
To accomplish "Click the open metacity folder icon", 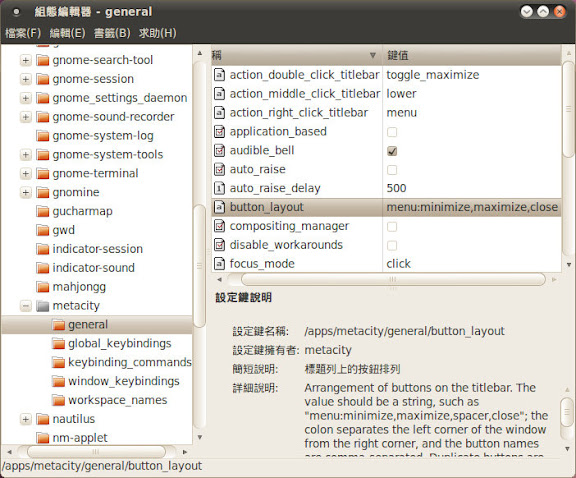I will [43, 306].
